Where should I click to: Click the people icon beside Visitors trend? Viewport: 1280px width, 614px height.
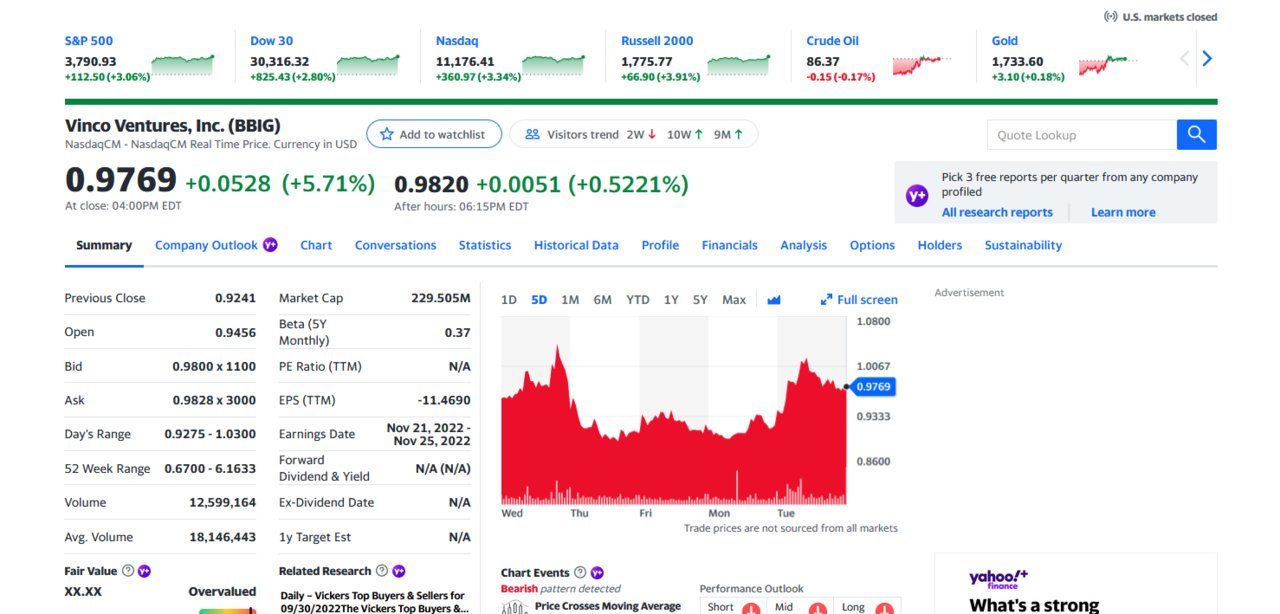(532, 134)
